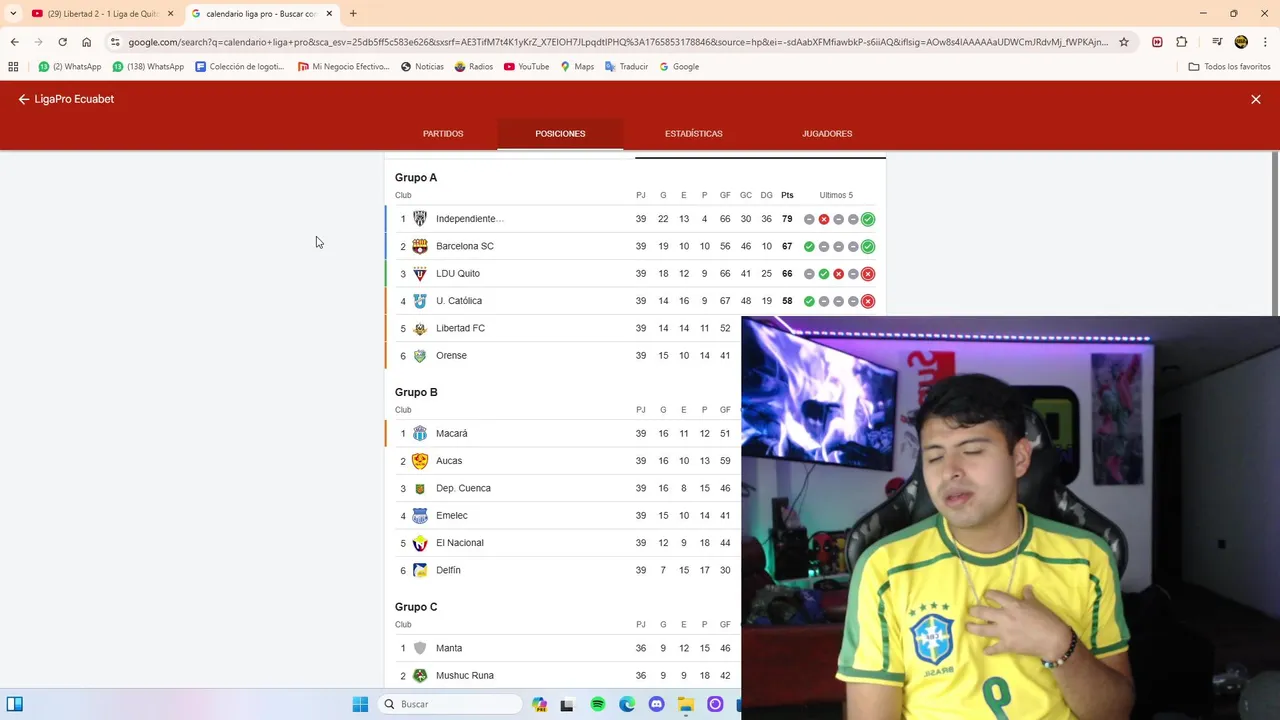1280x720 pixels.
Task: Open the tab search dropdown arrow
Action: click(x=12, y=14)
